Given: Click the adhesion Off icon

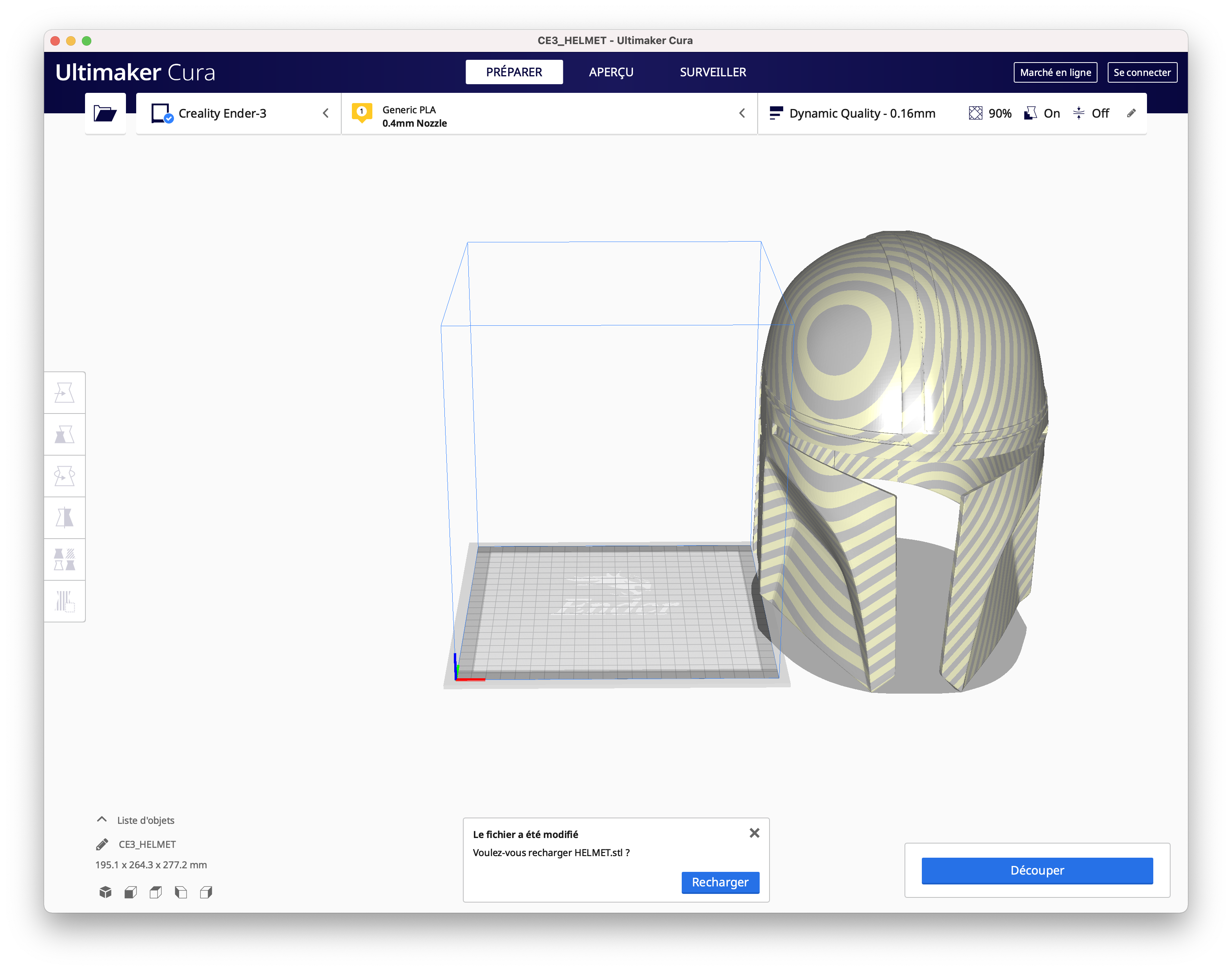Looking at the screenshot, I should [x=1078, y=113].
